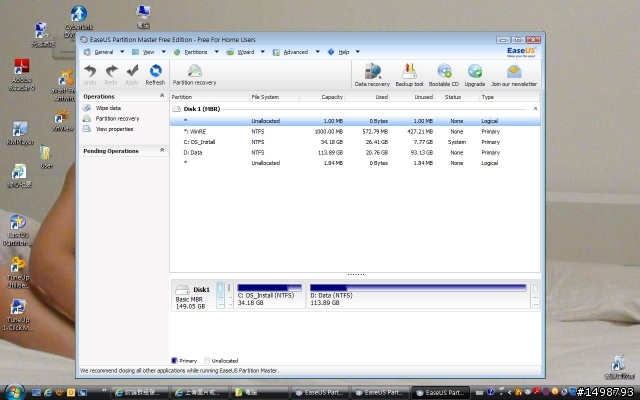This screenshot has width=640, height=400.
Task: Sort by the Partition column header
Action: pos(210,97)
